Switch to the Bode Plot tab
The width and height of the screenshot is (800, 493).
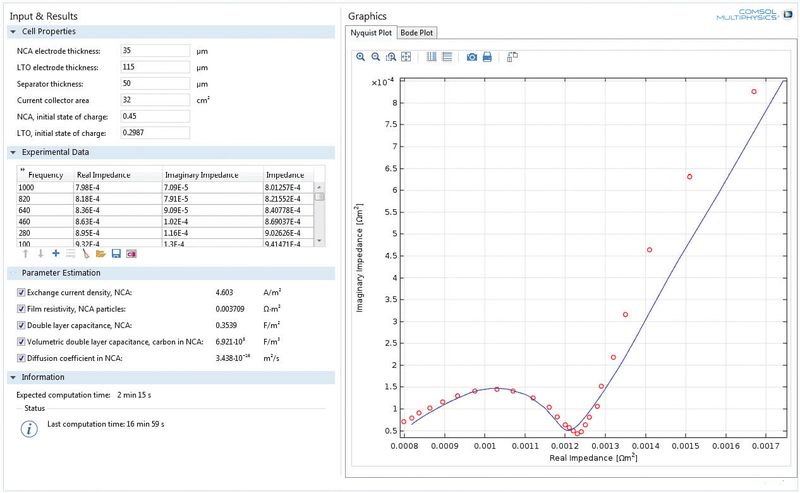(416, 33)
